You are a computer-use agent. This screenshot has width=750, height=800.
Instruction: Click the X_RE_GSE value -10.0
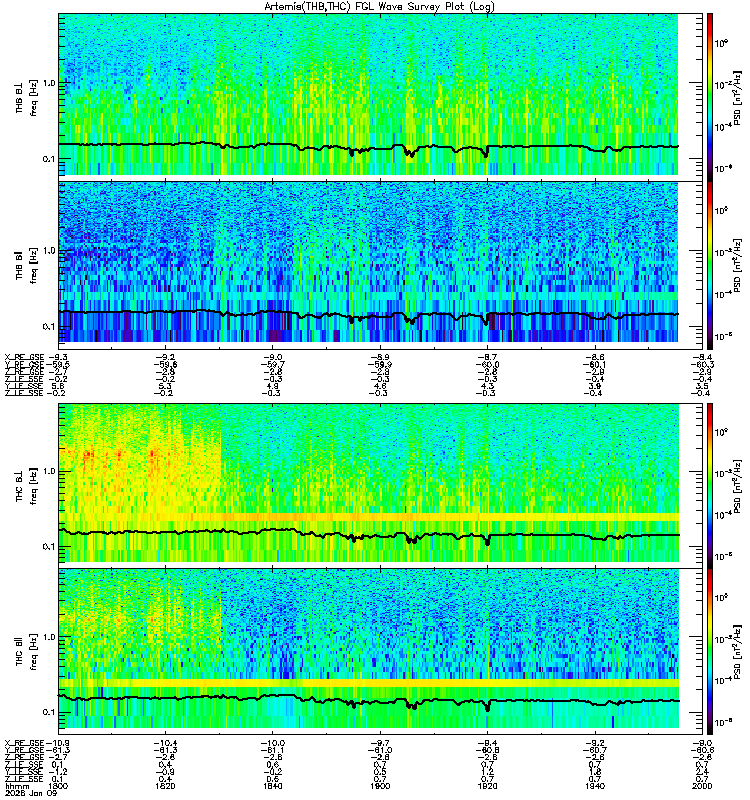pos(272,743)
